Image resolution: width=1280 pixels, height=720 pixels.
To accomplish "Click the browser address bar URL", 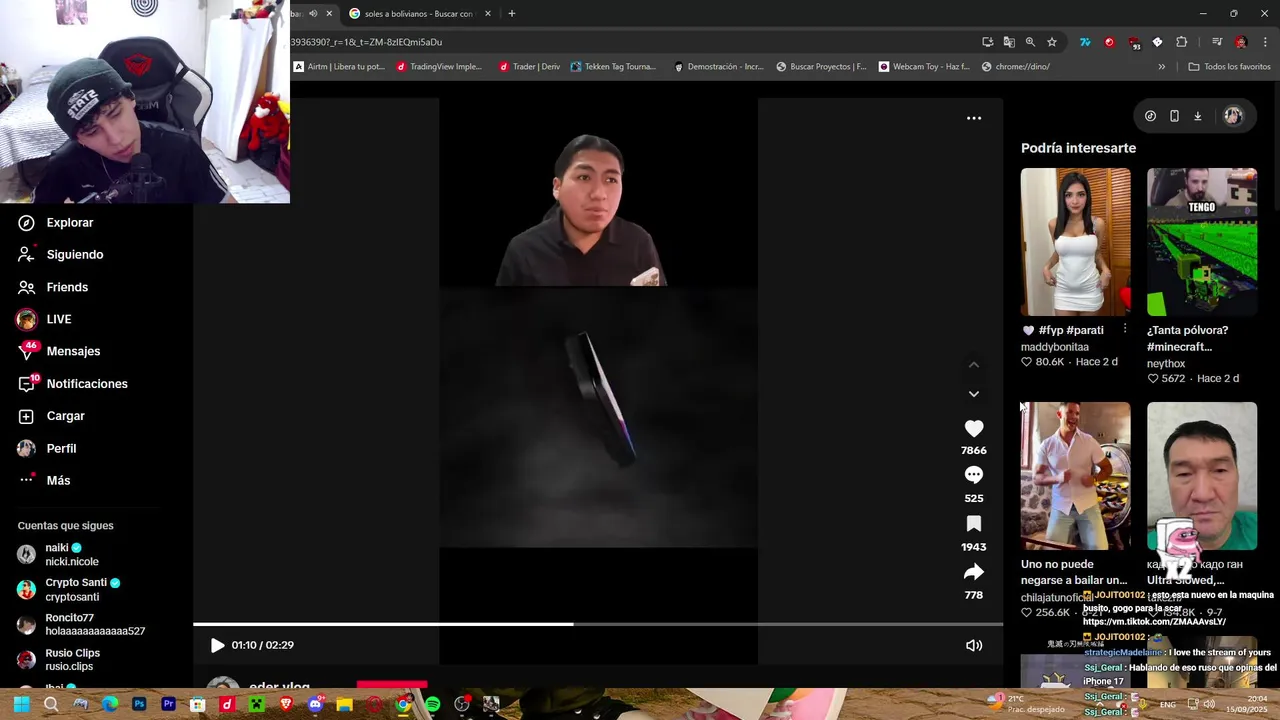I will click(x=366, y=42).
